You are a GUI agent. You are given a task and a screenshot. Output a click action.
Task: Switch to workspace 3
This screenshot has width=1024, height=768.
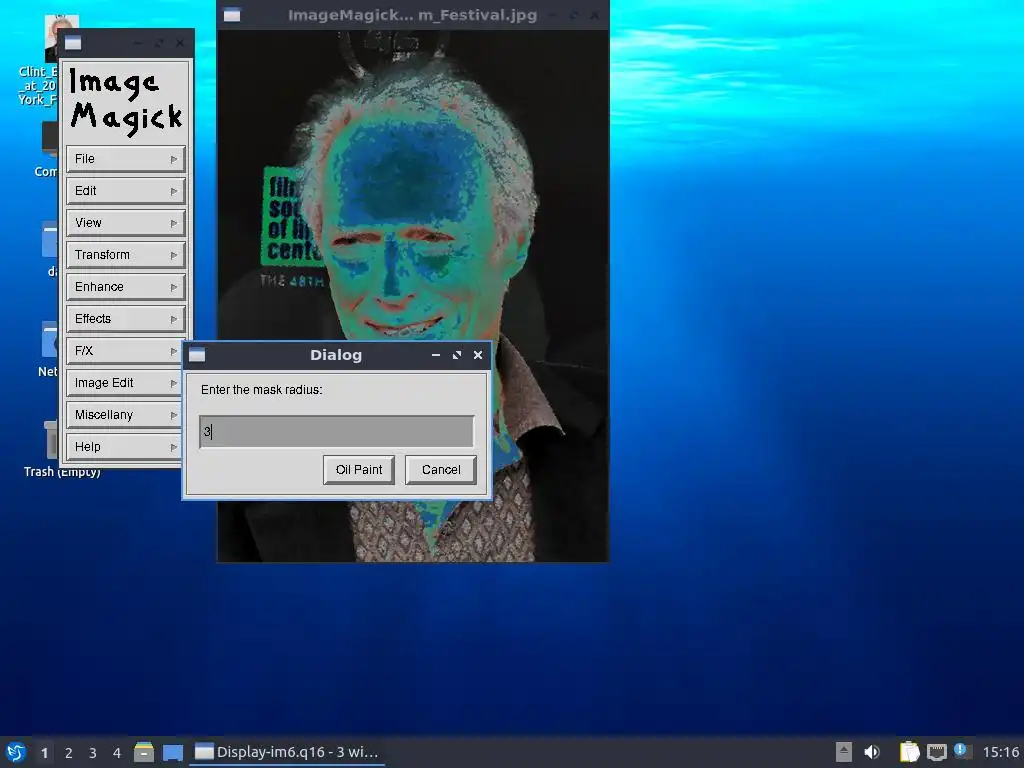point(93,753)
